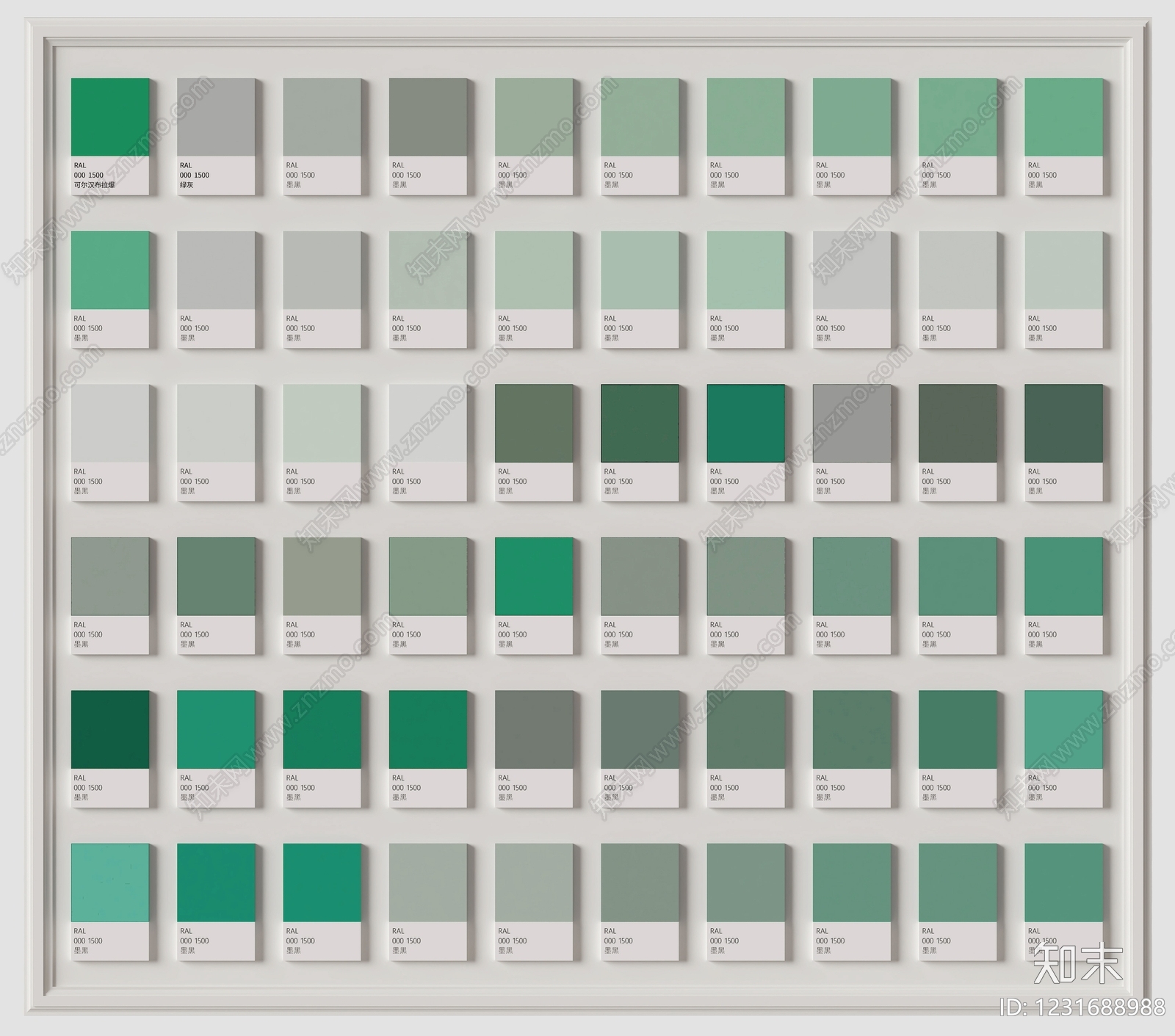Click the 可尔汉布拉绿 label text
The width and height of the screenshot is (1175, 1036).
[x=94, y=185]
